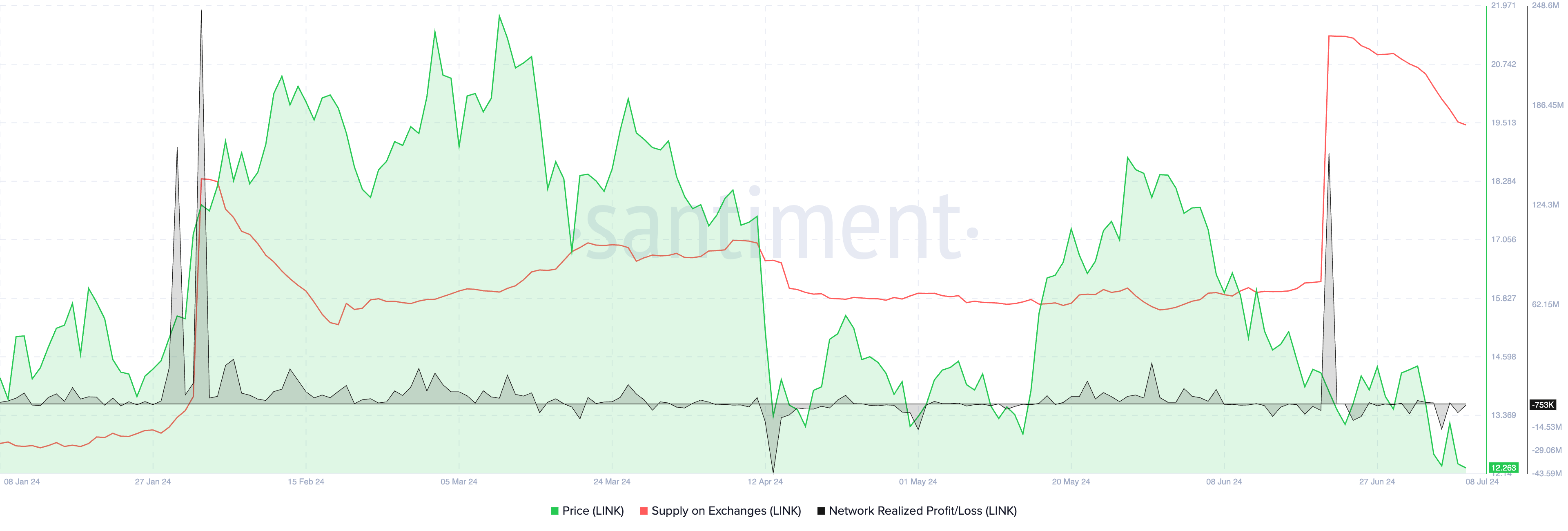Select the 05 Mar 24 date label
This screenshot has width=1568, height=531.
pyautogui.click(x=459, y=482)
